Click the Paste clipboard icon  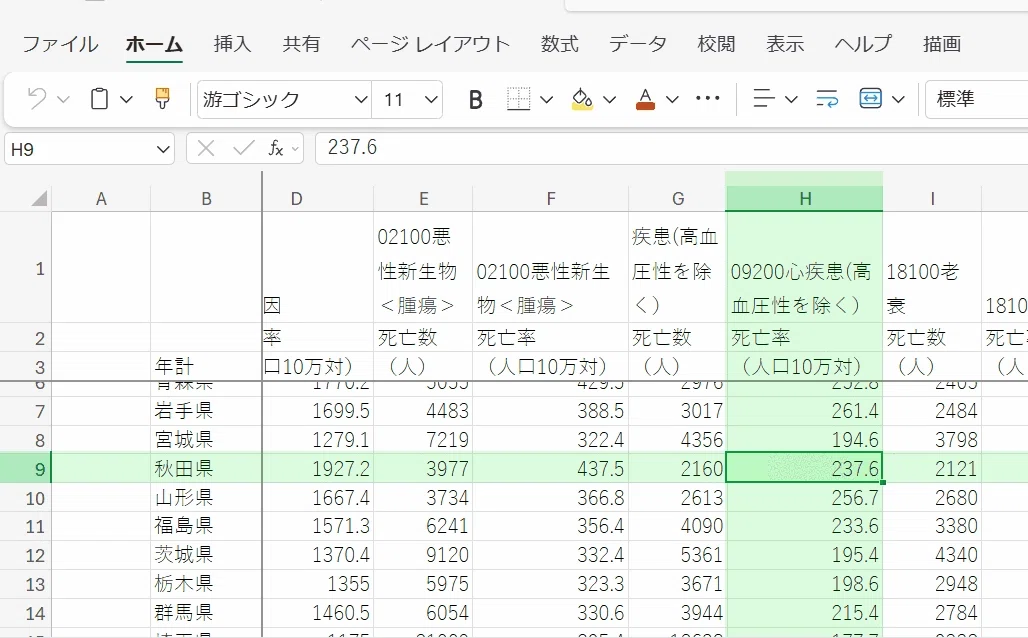point(99,99)
